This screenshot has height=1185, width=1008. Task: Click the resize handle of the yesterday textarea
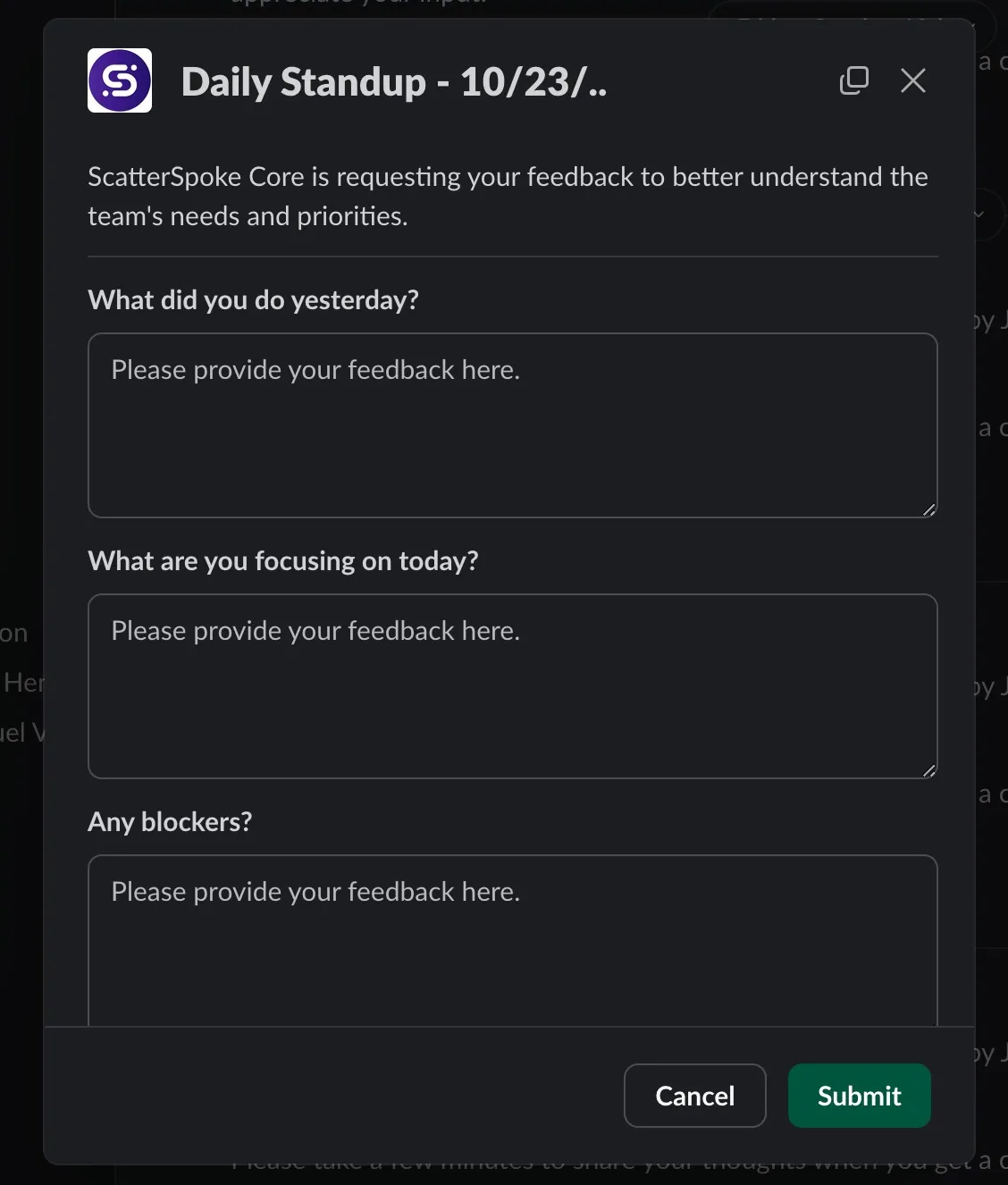[930, 509]
